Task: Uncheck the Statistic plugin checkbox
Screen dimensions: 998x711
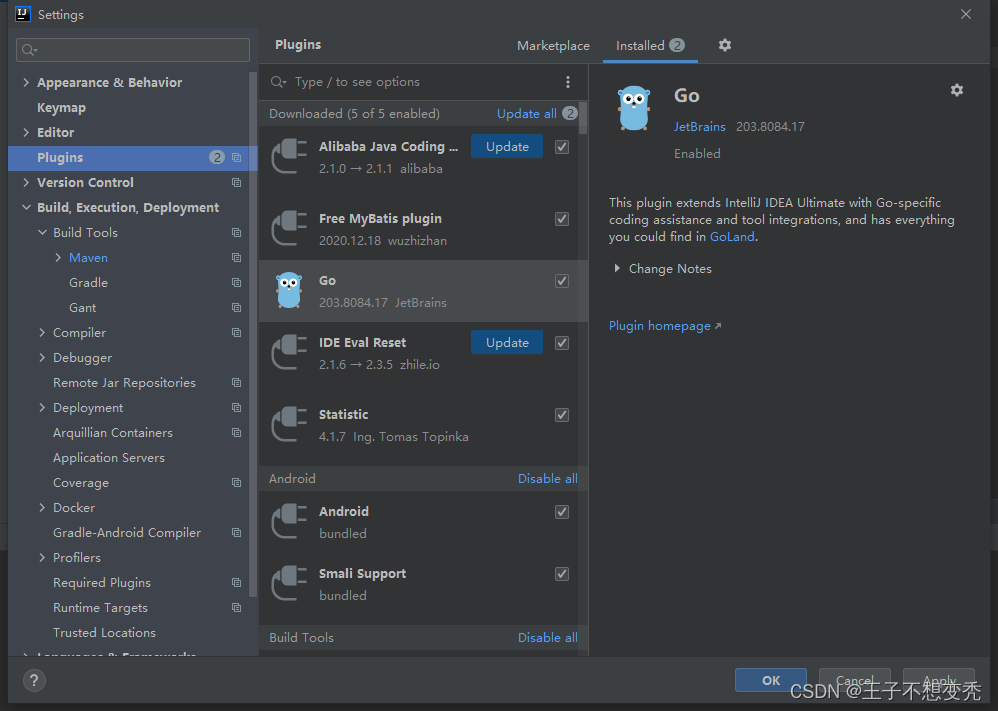Action: tap(562, 415)
